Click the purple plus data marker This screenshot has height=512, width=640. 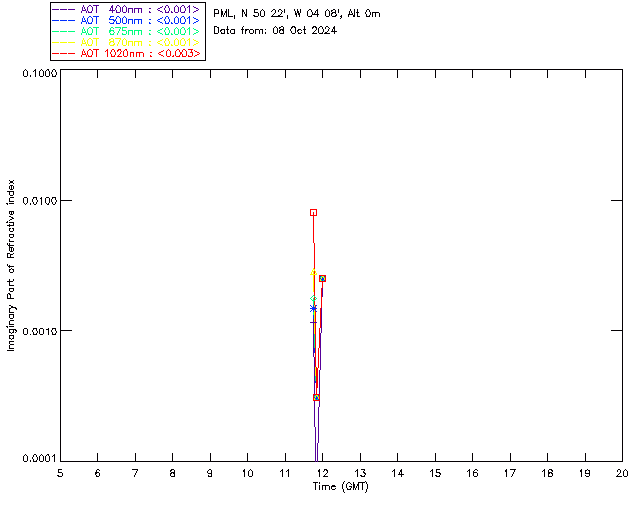click(313, 323)
